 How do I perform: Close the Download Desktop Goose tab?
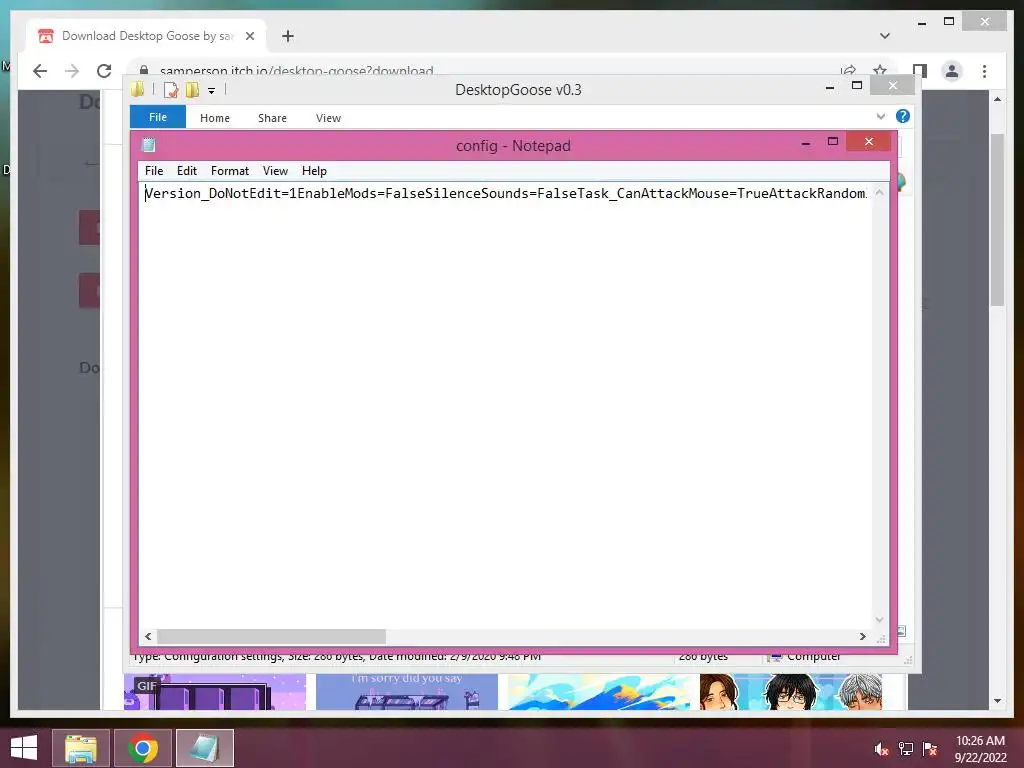click(249, 36)
